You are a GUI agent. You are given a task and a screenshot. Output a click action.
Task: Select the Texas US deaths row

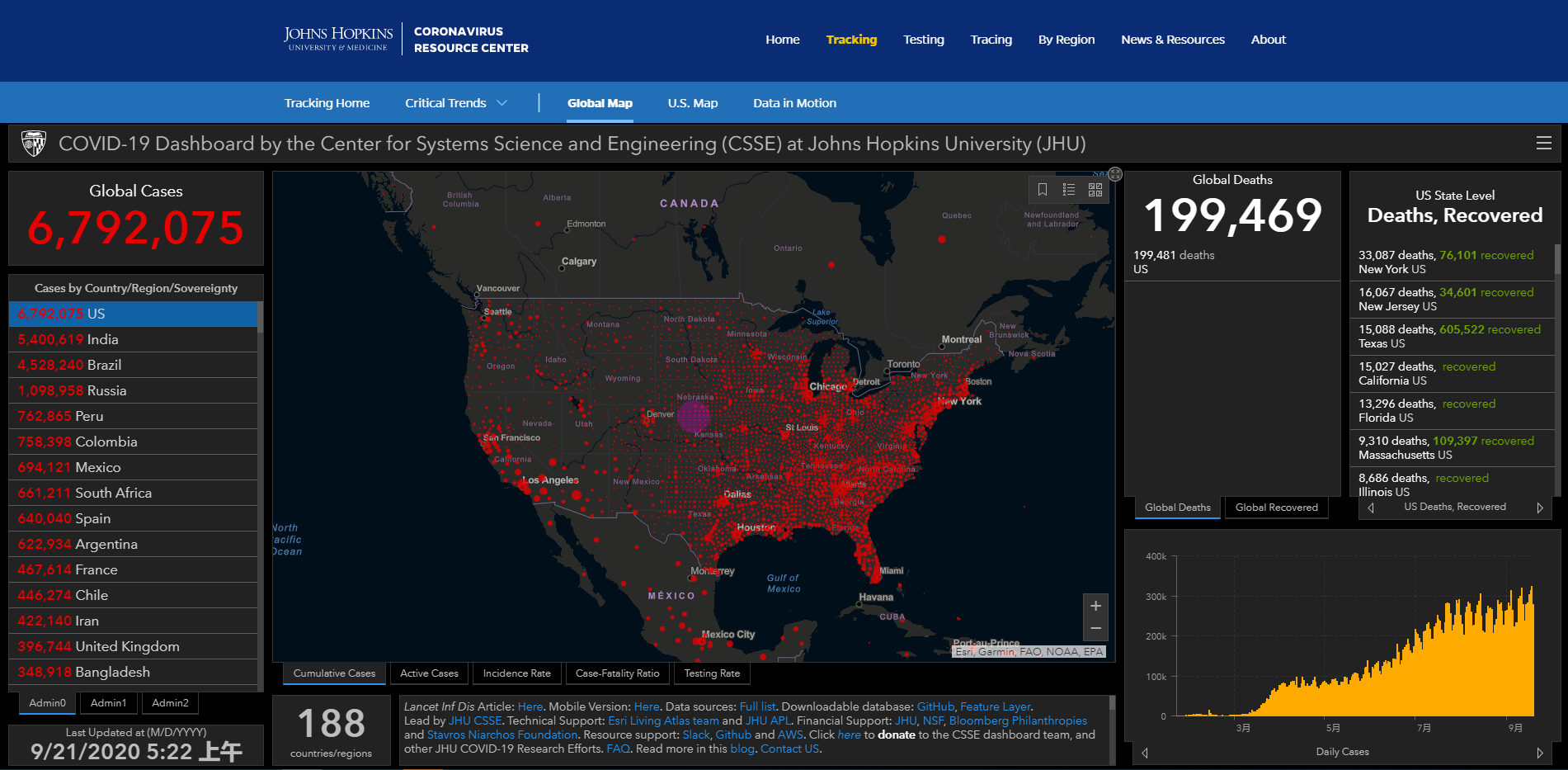(x=1453, y=337)
